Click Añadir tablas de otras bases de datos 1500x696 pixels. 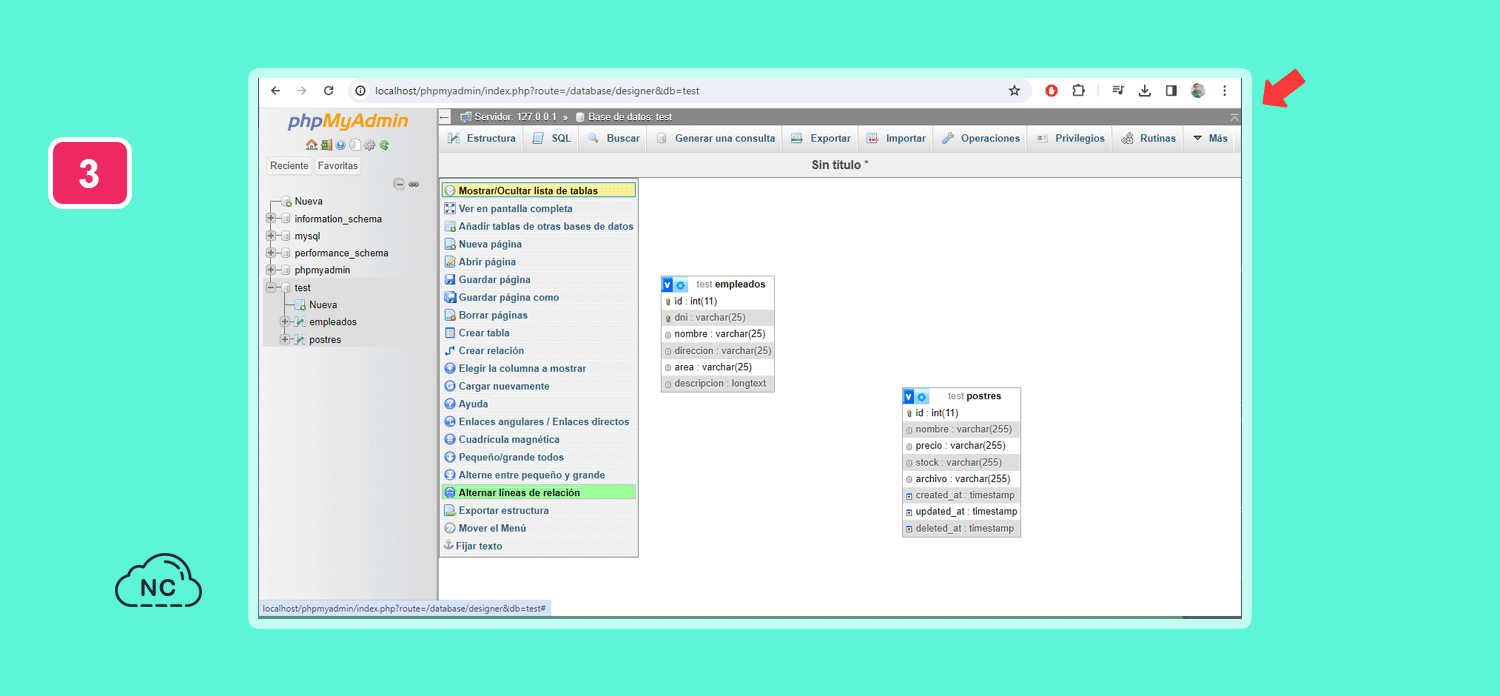click(x=538, y=226)
